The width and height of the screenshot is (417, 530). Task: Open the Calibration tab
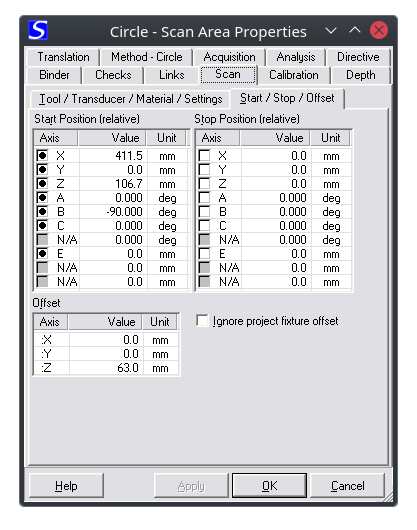tap(294, 75)
